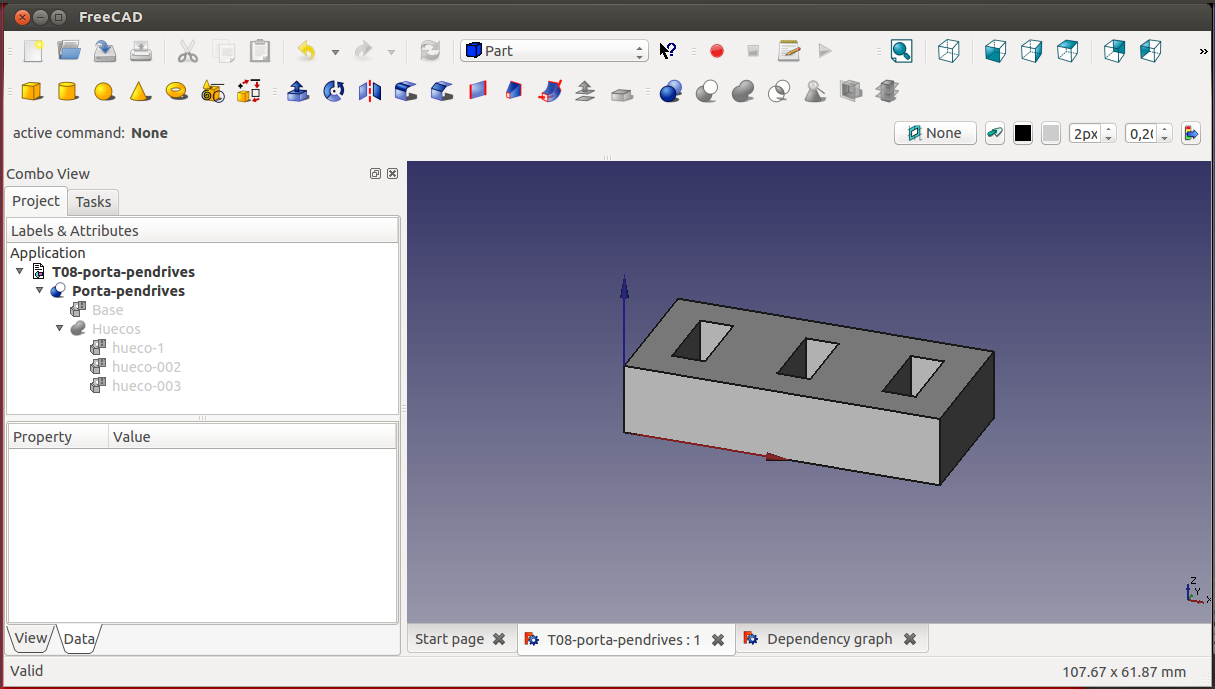The width and height of the screenshot is (1215, 689).
Task: Create a box primitive solid
Action: point(32,92)
